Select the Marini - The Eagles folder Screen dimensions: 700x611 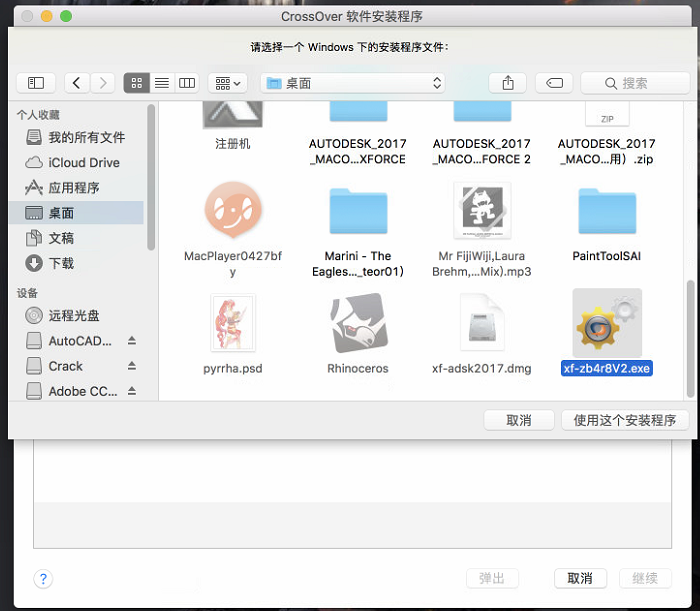pyautogui.click(x=358, y=211)
